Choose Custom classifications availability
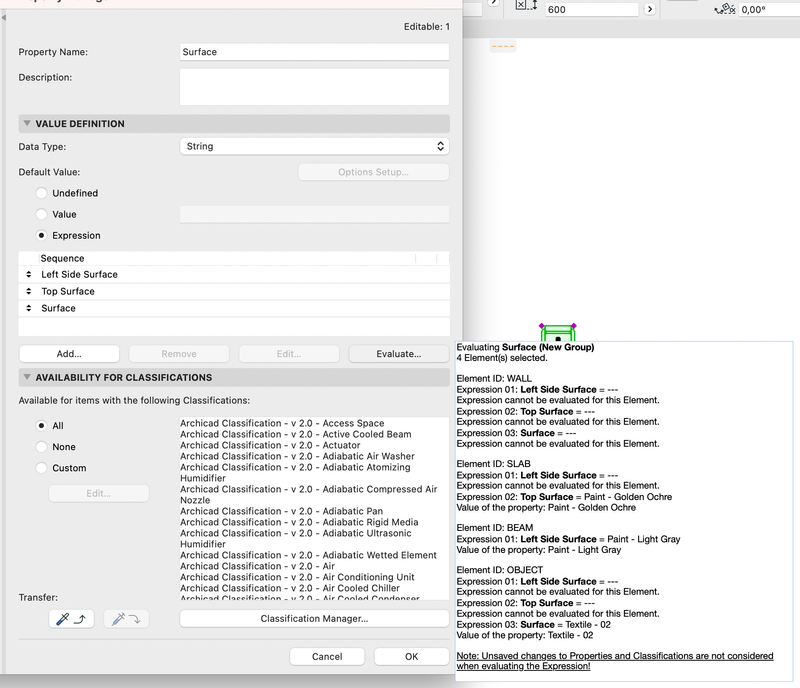This screenshot has height=688, width=800. [x=41, y=468]
